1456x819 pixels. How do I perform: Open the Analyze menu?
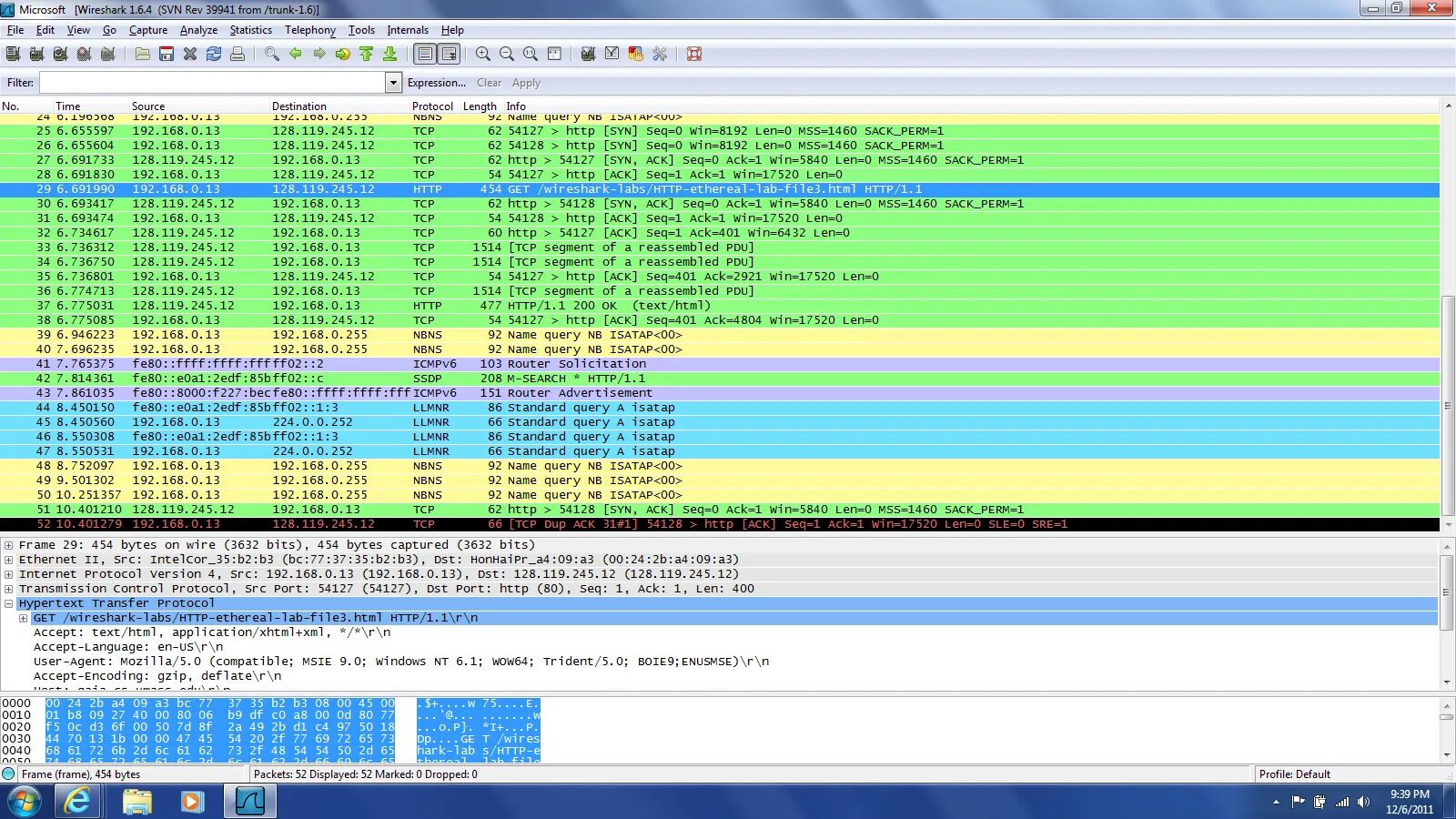(x=198, y=30)
